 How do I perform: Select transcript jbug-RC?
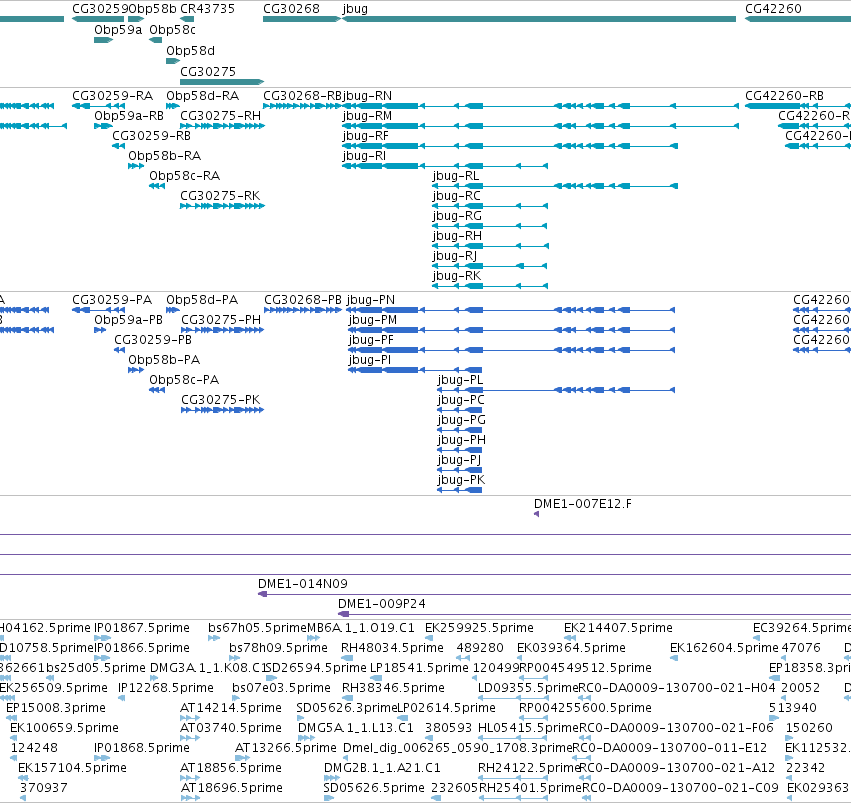tap(456, 196)
